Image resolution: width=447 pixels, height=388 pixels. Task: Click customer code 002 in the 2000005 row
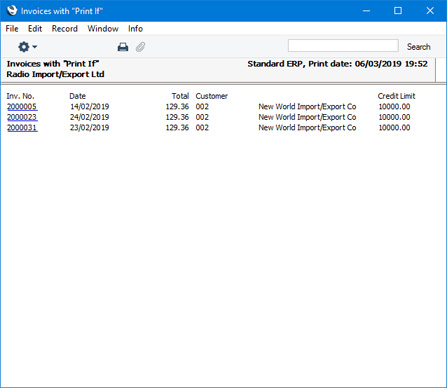point(202,107)
